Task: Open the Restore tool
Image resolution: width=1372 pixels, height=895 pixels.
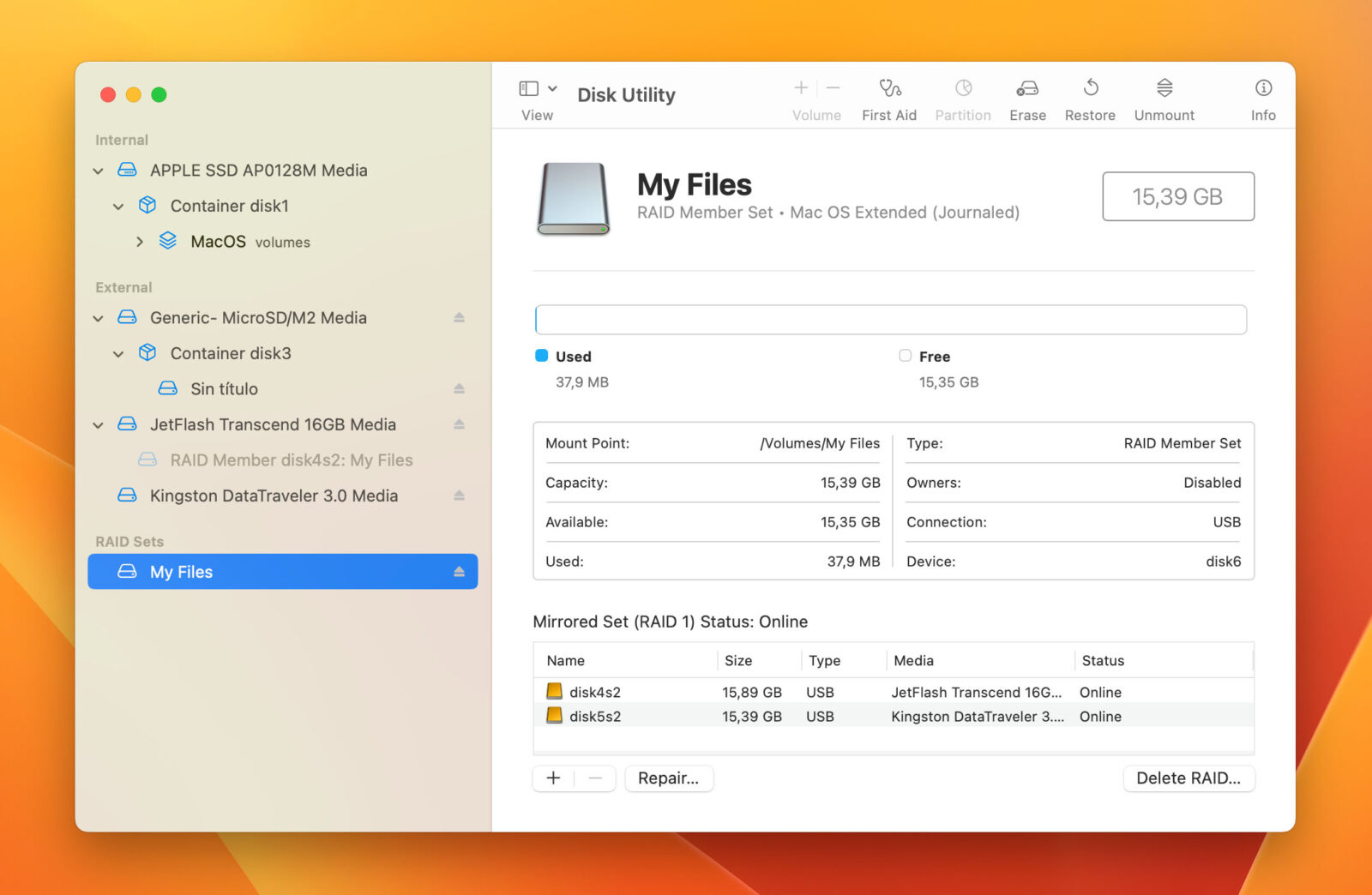Action: (x=1089, y=96)
